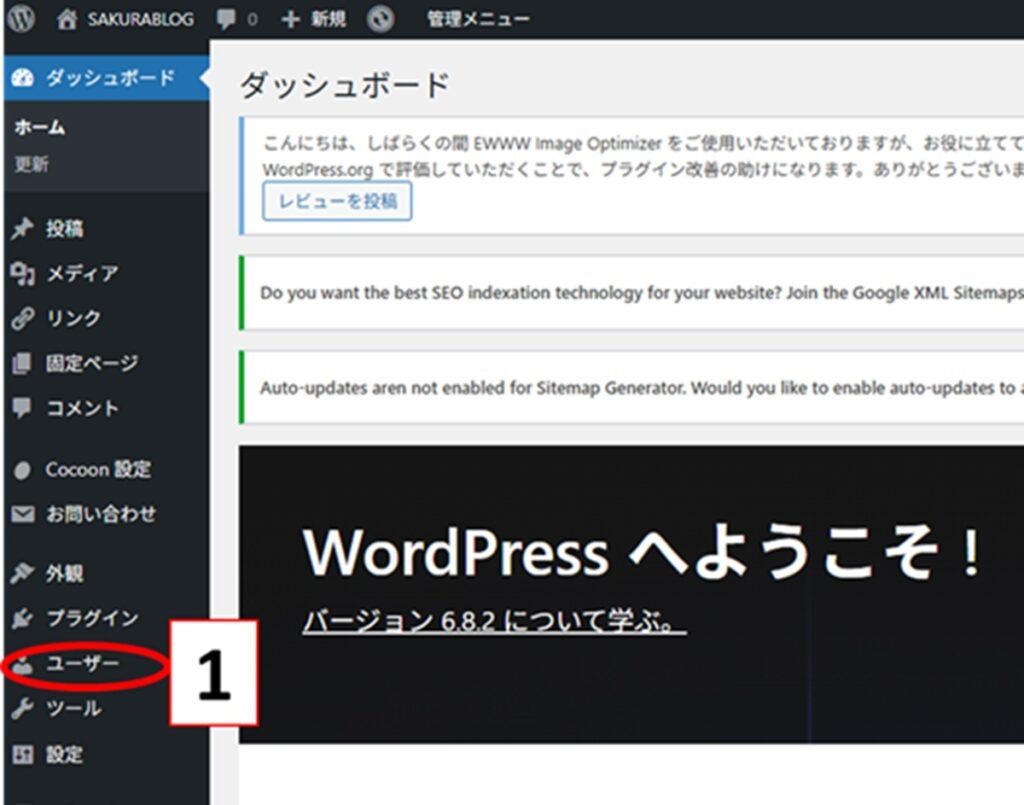The width and height of the screenshot is (1024, 805).
Task: Click the envelope icon beside お問い合わせ
Action: [22, 514]
